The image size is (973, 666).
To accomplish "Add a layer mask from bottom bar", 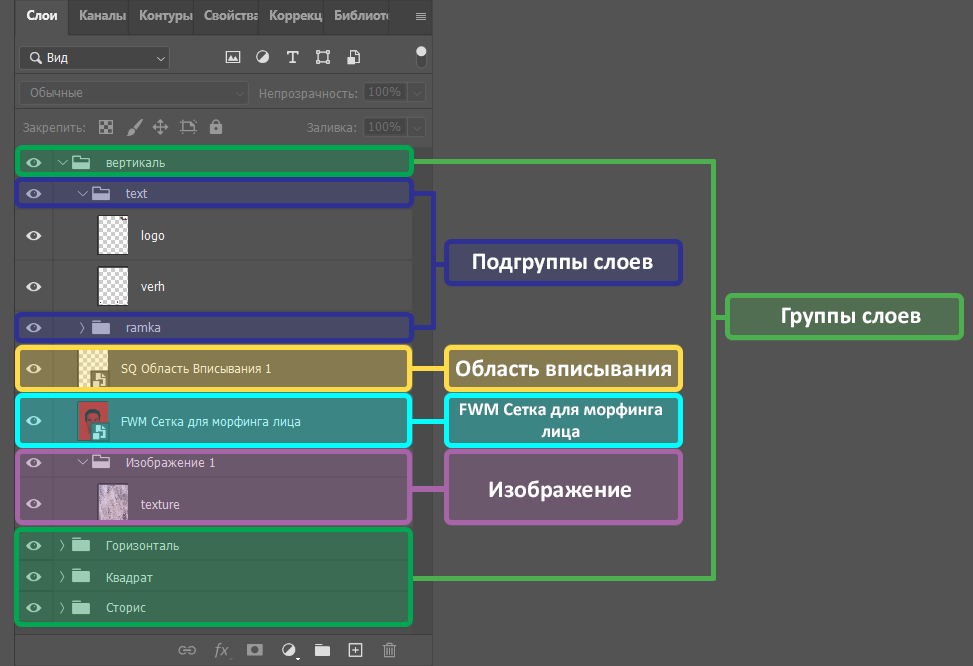I will click(x=255, y=650).
